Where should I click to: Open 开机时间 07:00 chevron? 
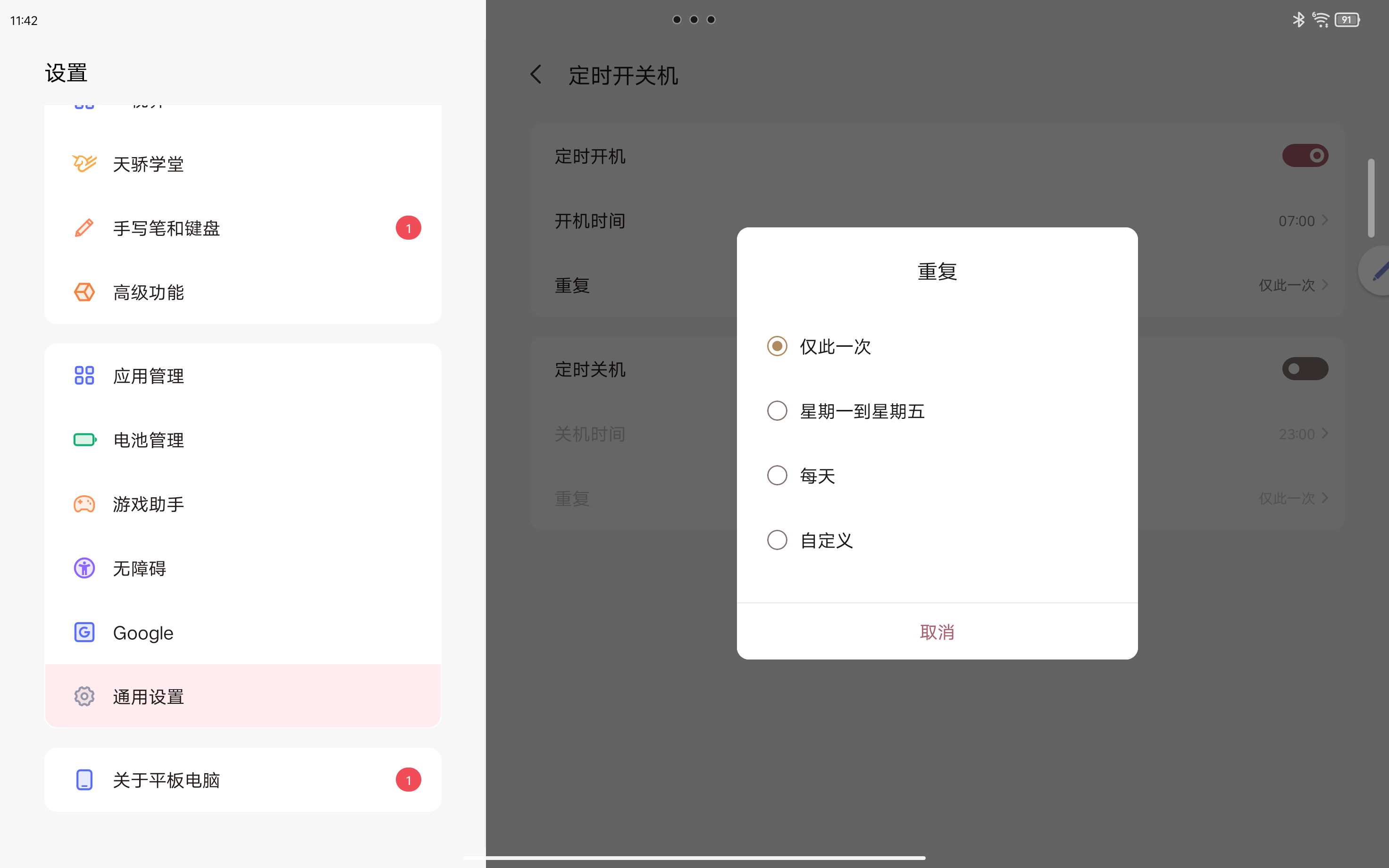point(1325,220)
